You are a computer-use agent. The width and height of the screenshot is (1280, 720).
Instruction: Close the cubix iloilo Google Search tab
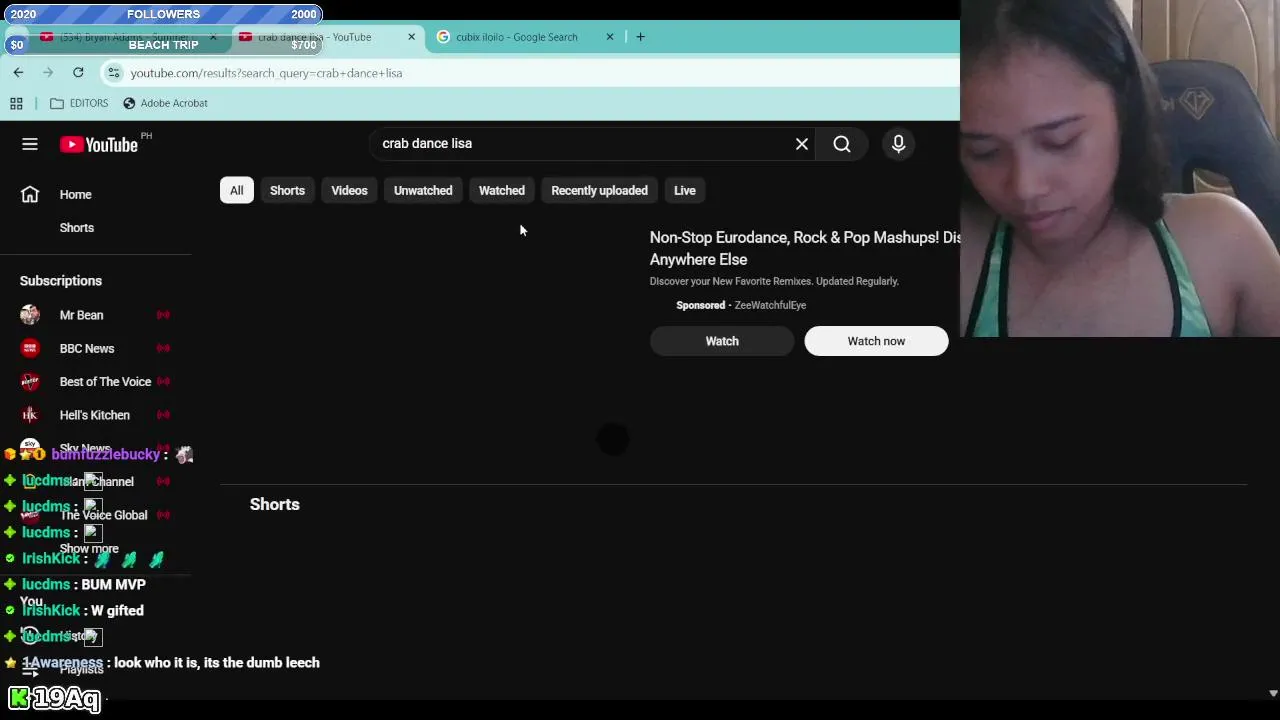(609, 37)
